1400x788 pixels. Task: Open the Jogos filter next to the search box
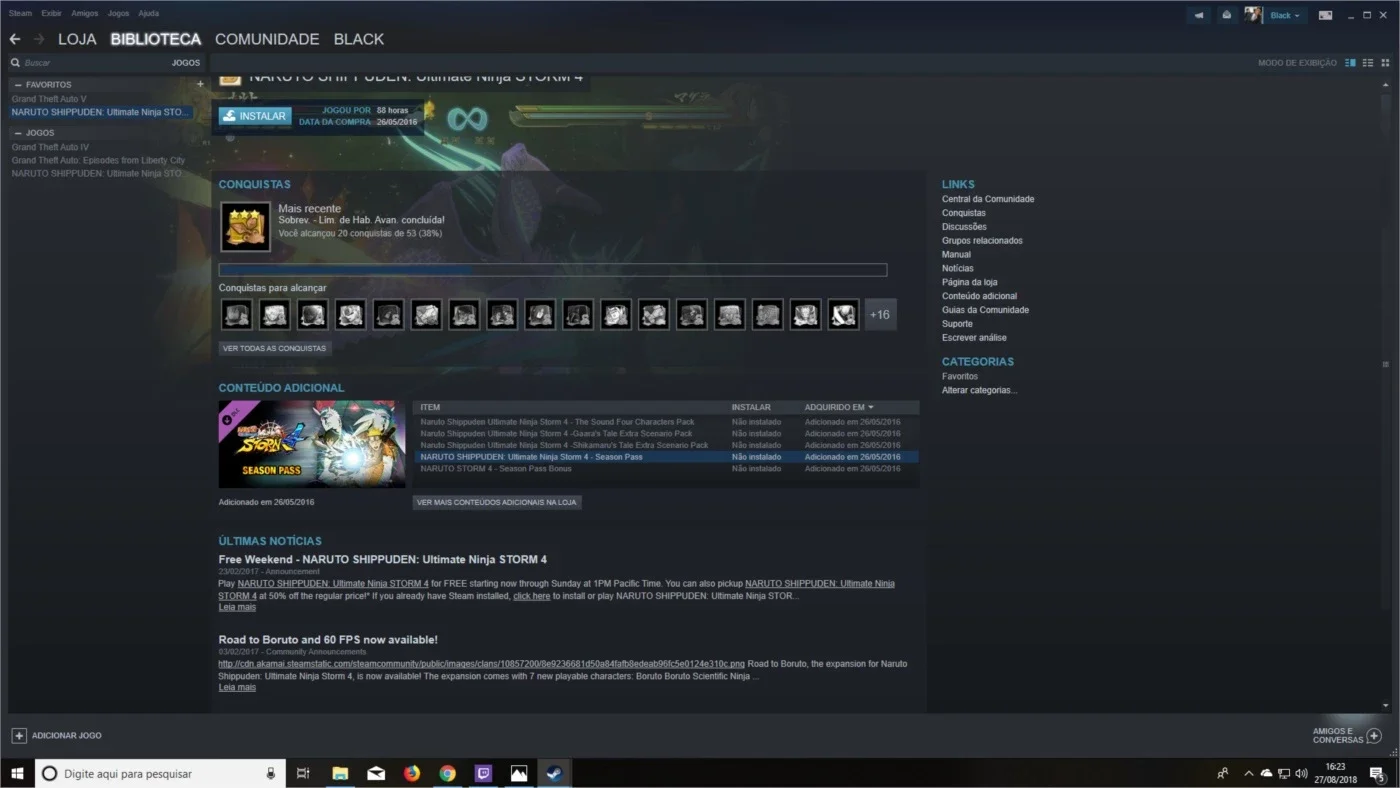pyautogui.click(x=186, y=63)
